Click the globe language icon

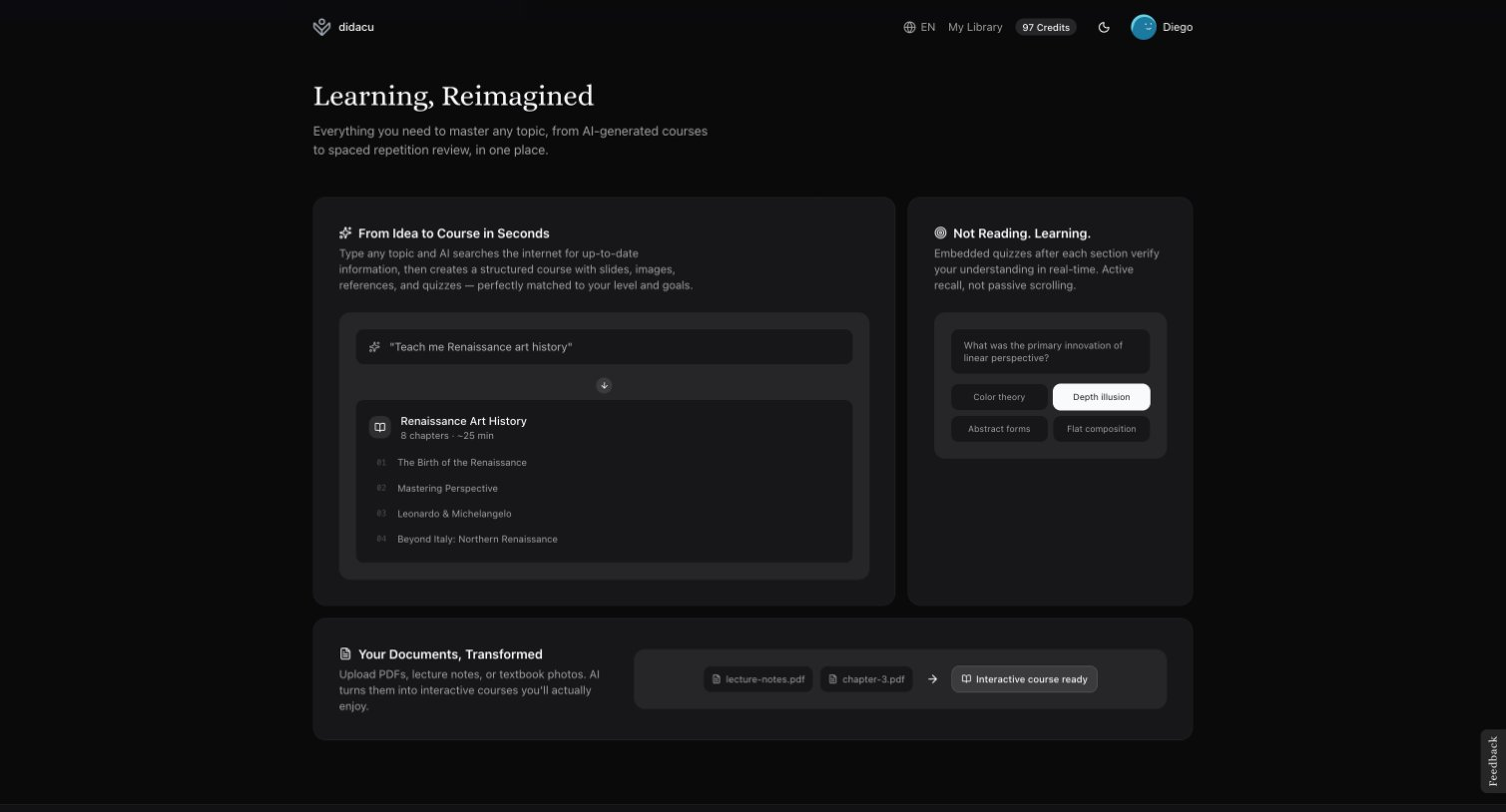click(x=908, y=27)
